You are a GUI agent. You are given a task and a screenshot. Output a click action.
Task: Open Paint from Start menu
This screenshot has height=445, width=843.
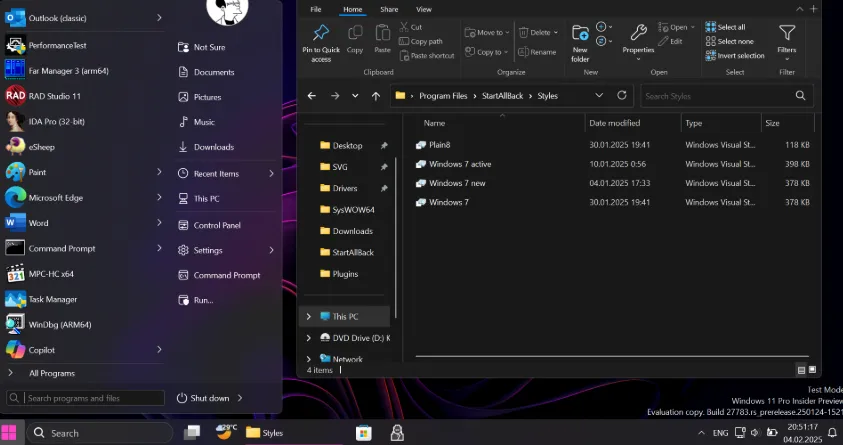coord(83,172)
